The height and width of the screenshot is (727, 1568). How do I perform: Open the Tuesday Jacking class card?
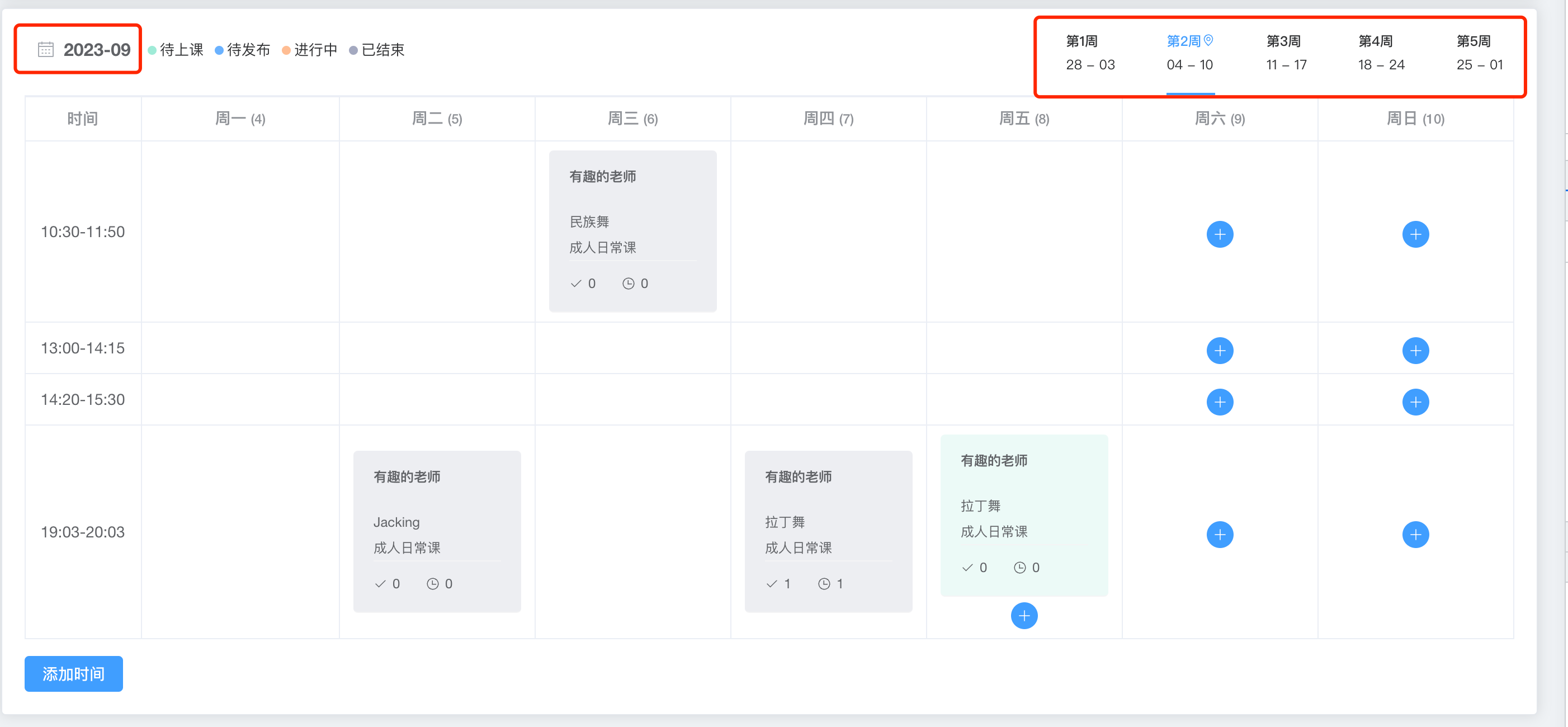coord(436,531)
